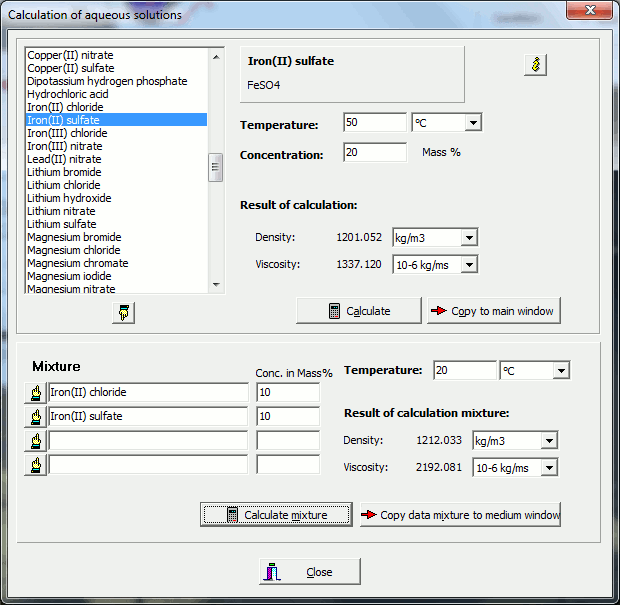620x605 pixels.
Task: Click the hand icon beside the Iron(II) sulfate mixture row
Action: point(35,416)
